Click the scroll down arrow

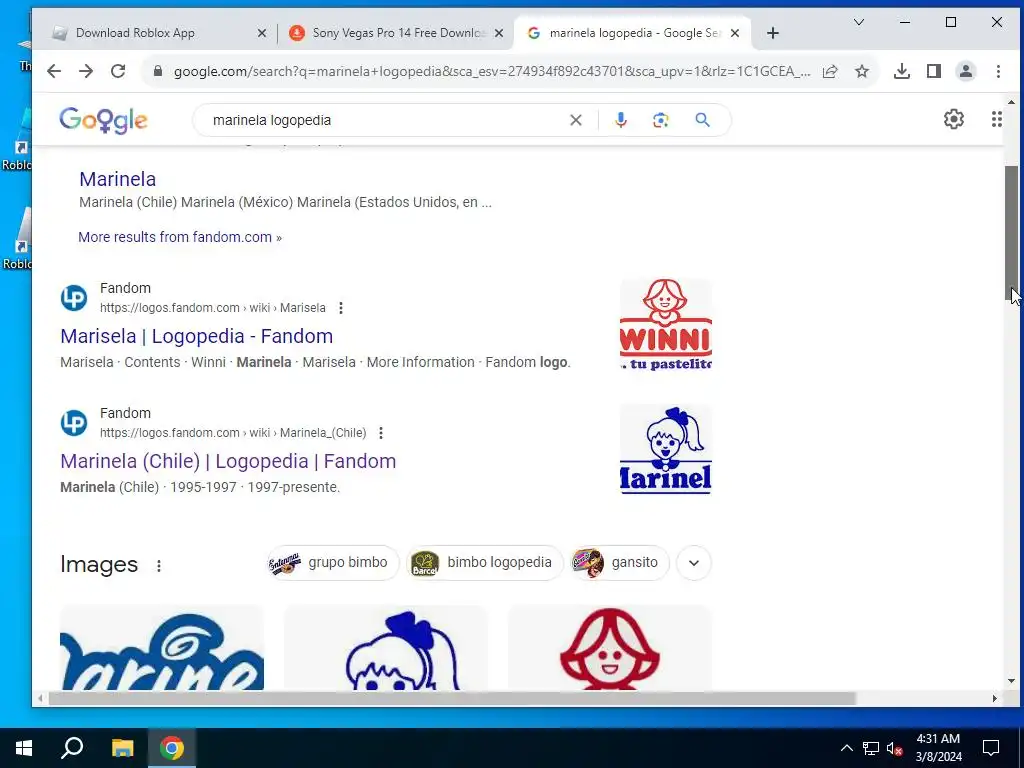[1011, 681]
